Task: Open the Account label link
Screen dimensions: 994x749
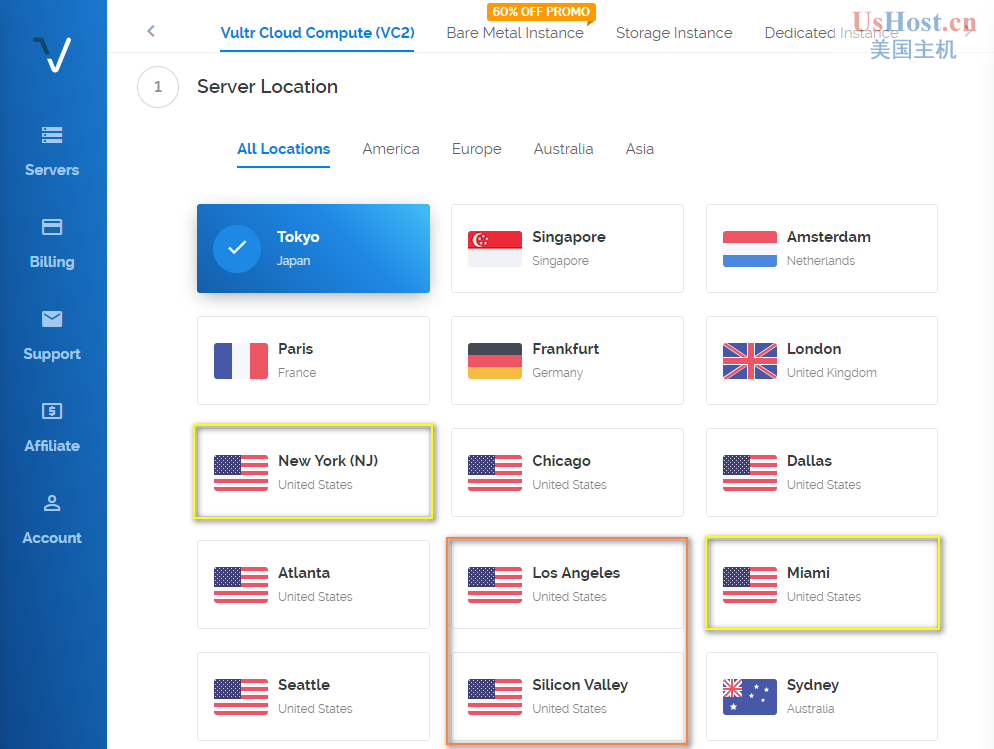Action: click(52, 538)
